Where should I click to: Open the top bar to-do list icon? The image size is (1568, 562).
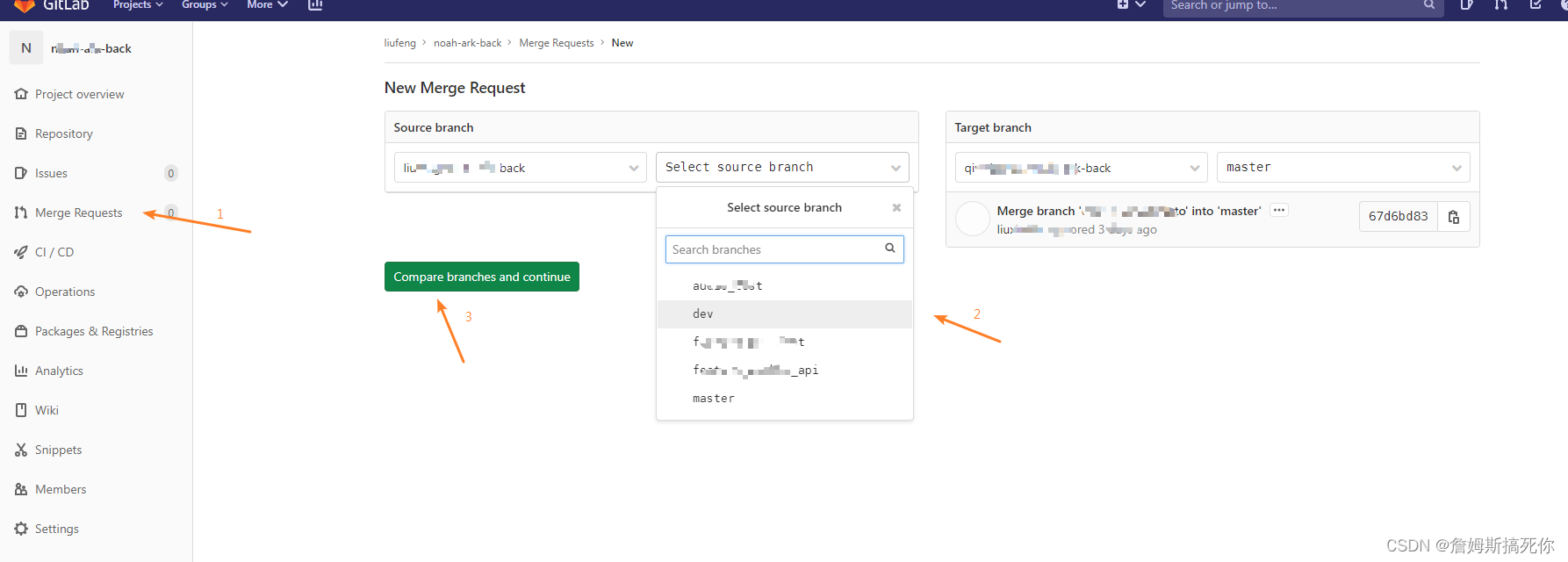[x=1536, y=5]
